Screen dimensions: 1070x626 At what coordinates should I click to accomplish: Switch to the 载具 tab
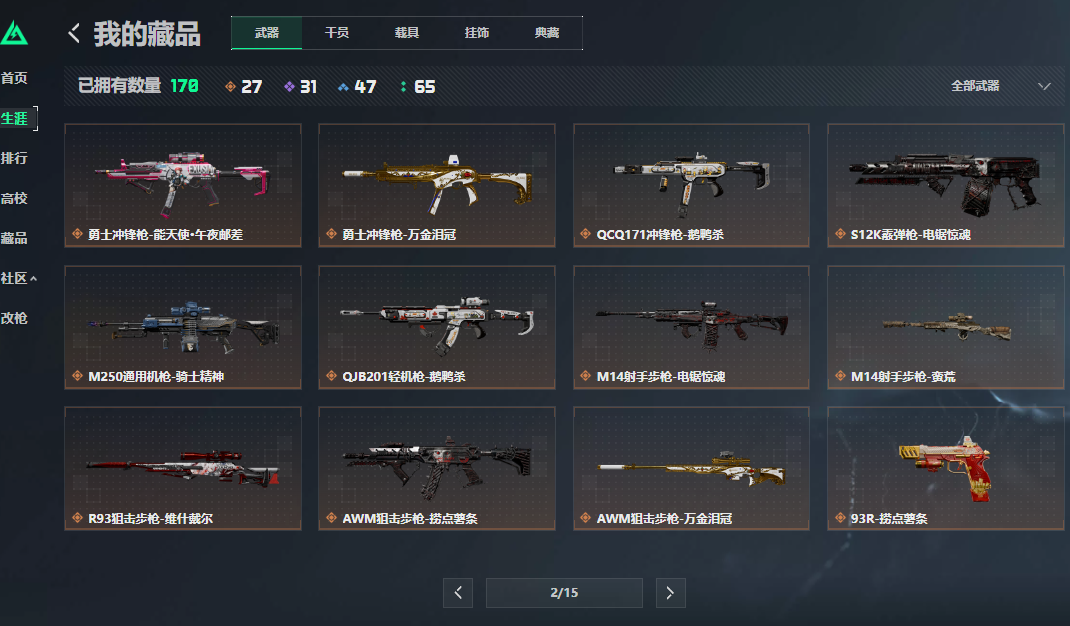pyautogui.click(x=407, y=33)
